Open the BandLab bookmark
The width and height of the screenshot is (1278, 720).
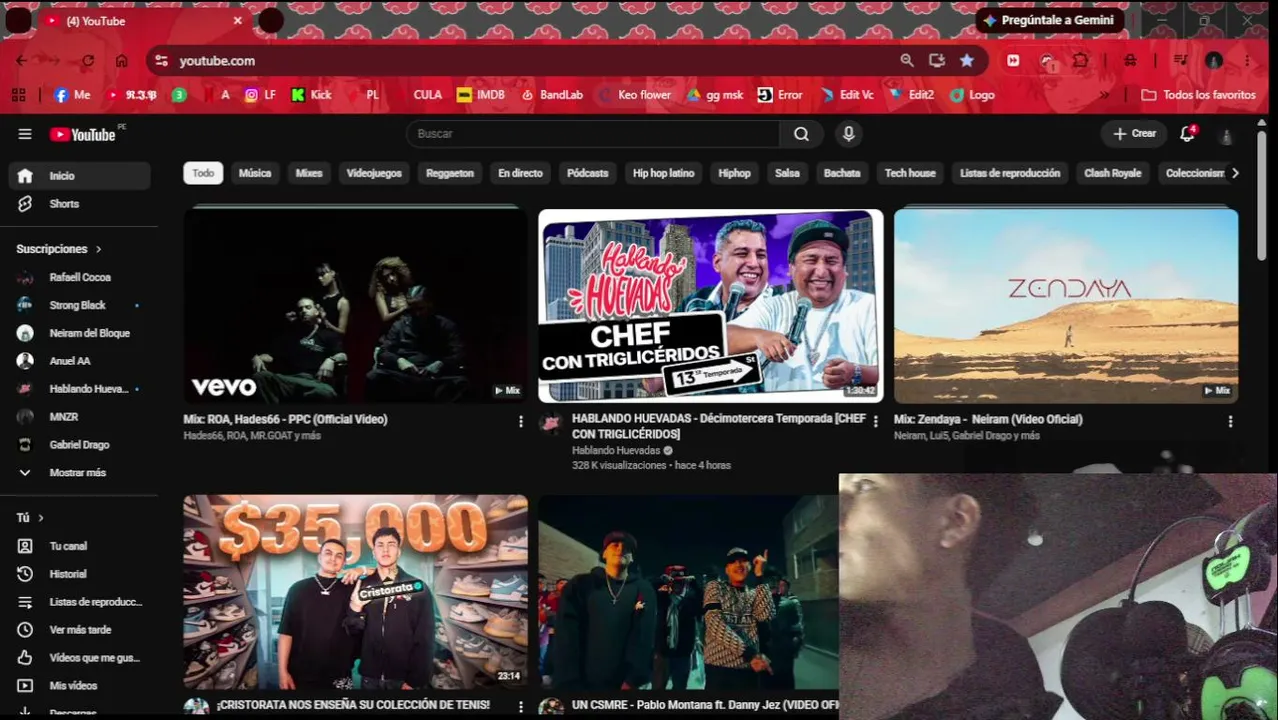coord(552,95)
